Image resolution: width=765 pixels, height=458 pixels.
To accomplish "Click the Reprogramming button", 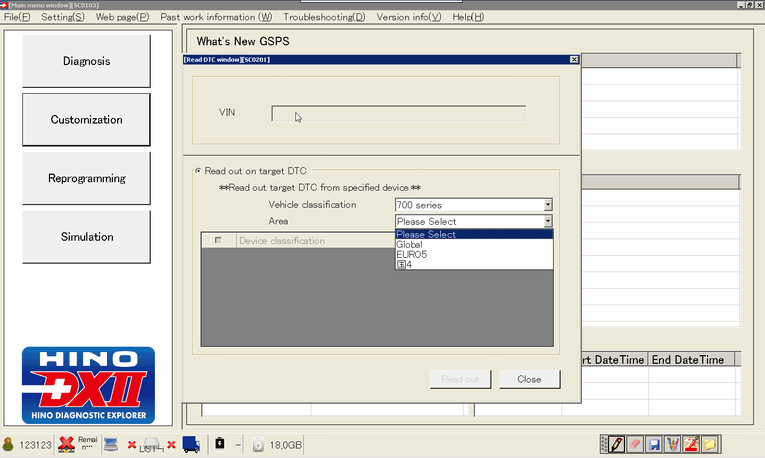I will click(x=86, y=178).
